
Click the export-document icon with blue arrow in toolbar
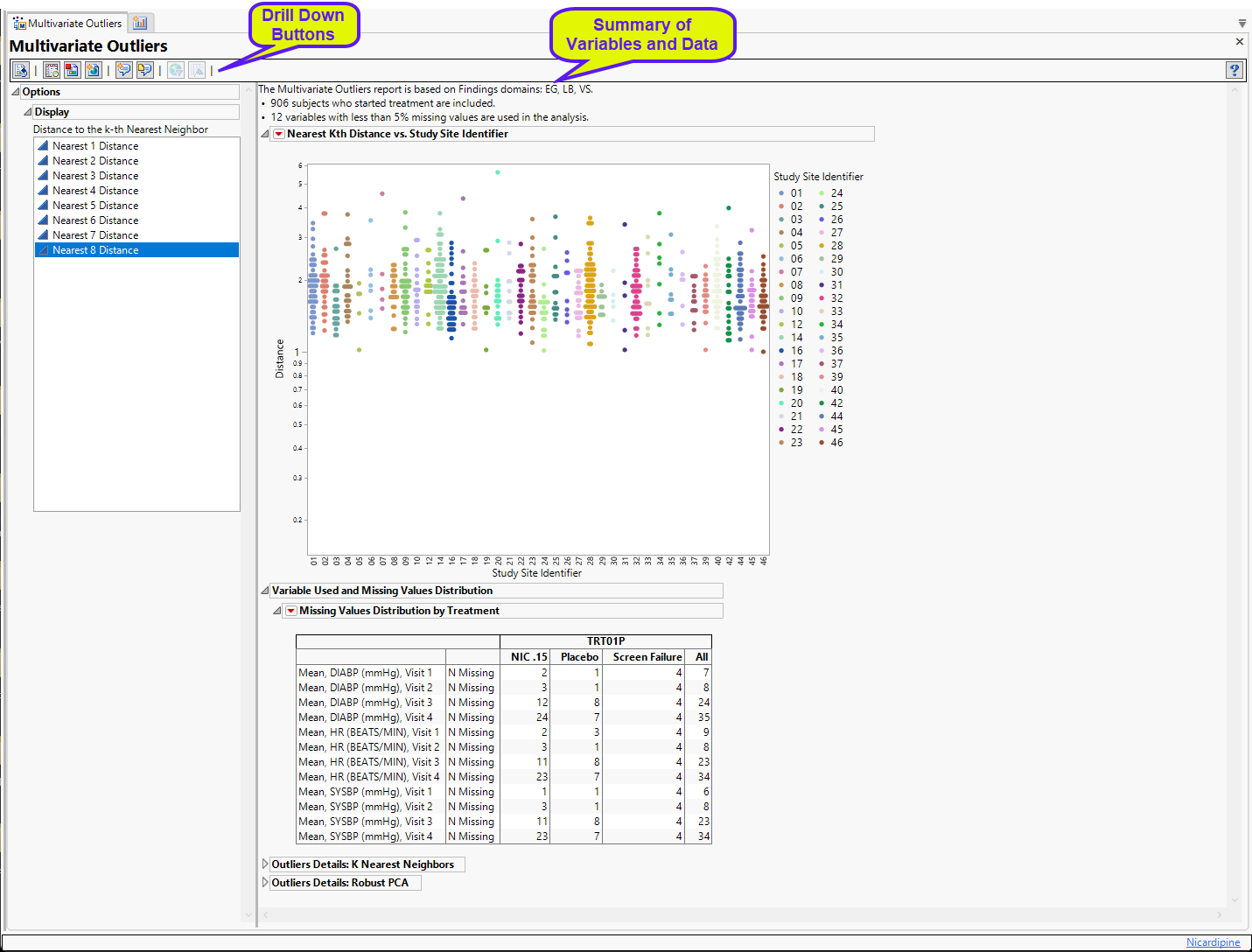click(x=21, y=70)
